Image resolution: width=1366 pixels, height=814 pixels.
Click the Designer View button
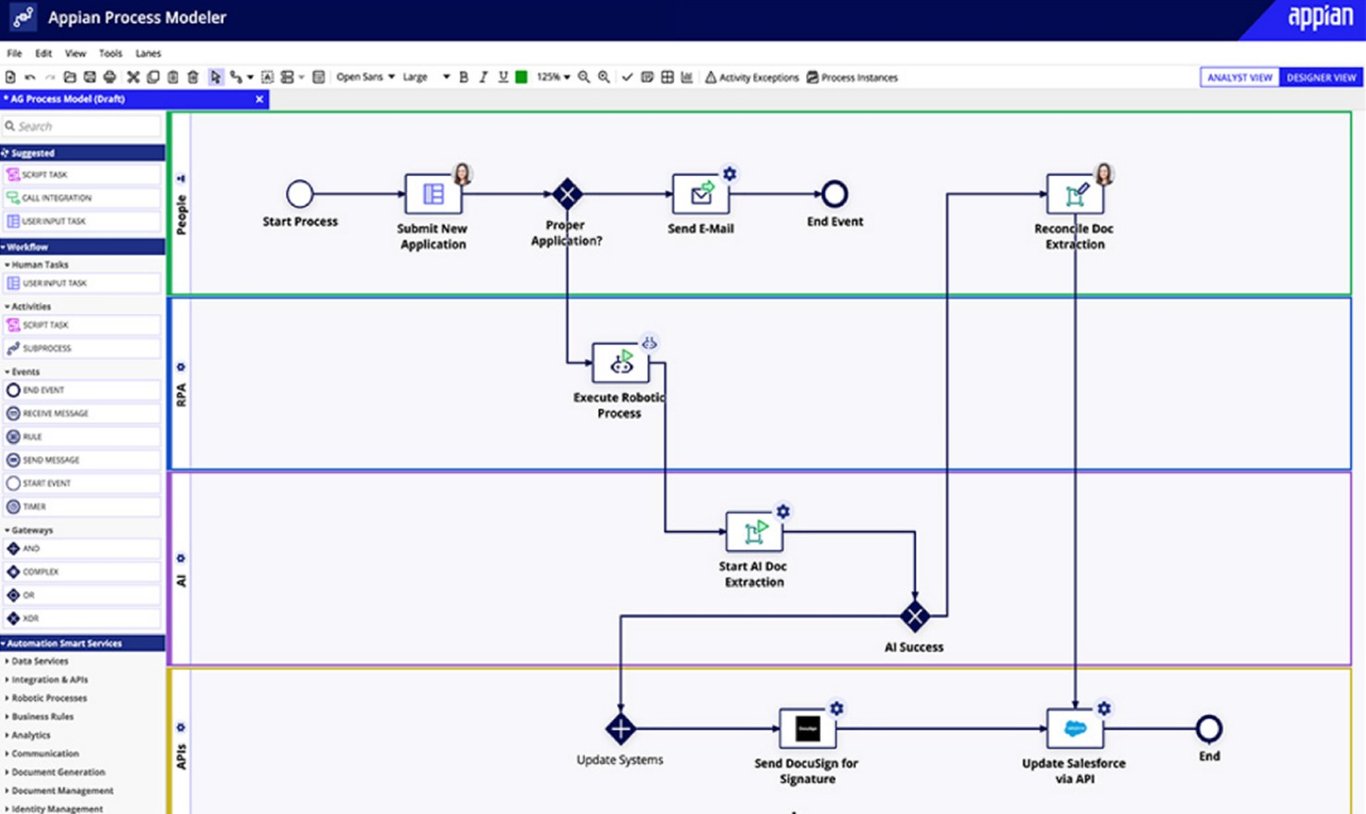coord(1322,77)
